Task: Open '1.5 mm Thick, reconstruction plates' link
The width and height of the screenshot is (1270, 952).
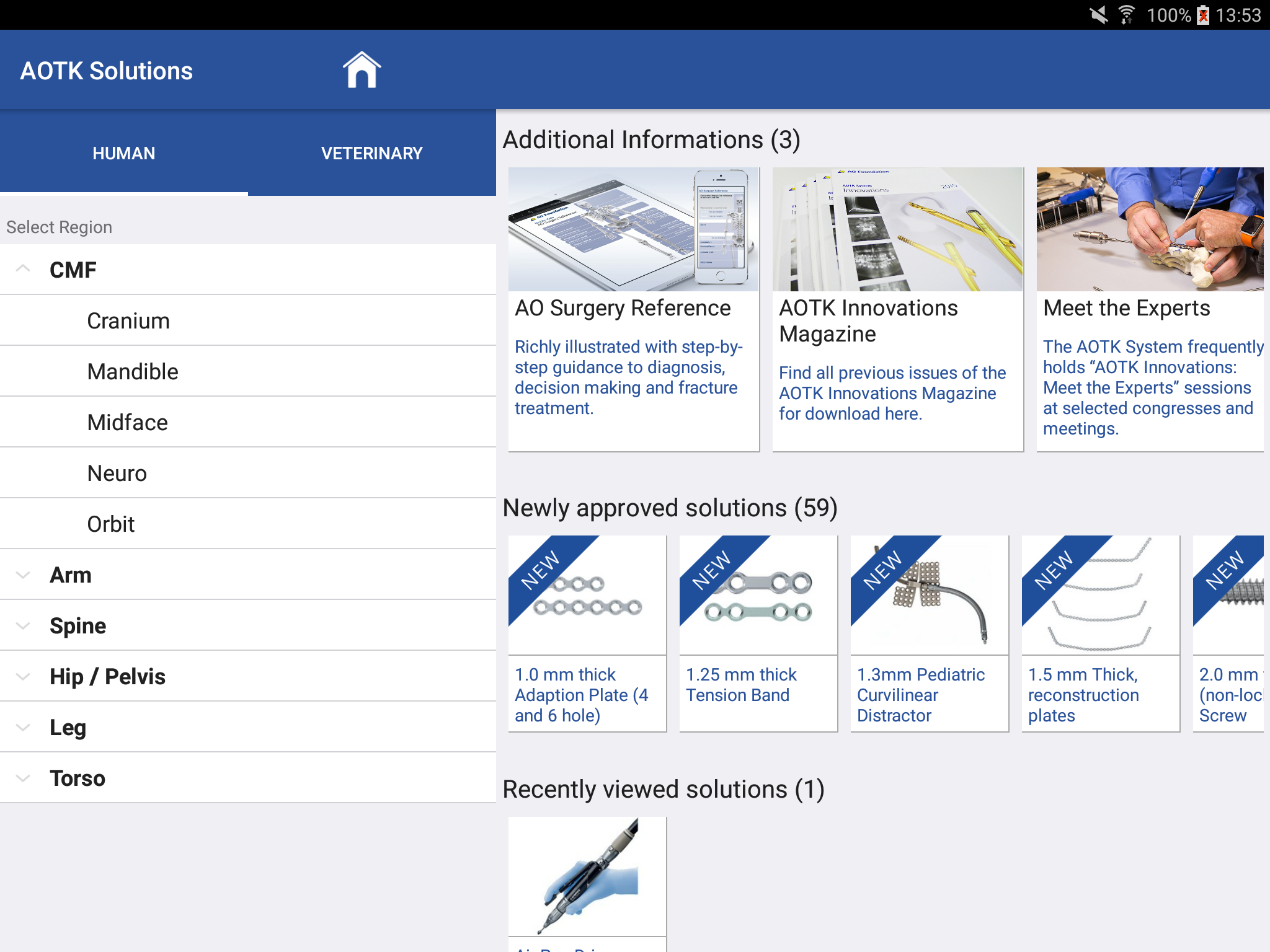Action: pos(1083,695)
